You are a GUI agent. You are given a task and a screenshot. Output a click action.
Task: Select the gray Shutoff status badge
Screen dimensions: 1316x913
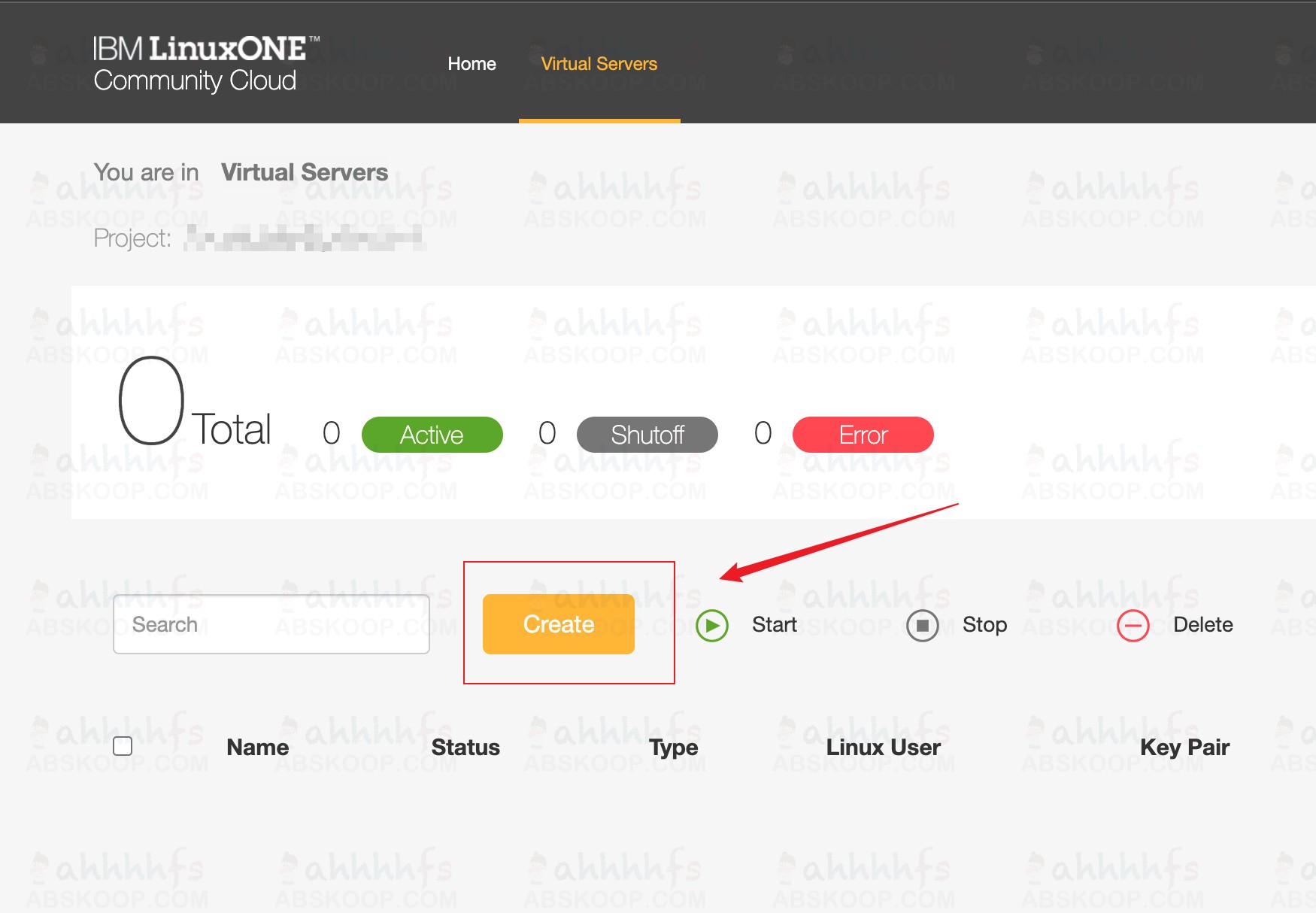pyautogui.click(x=647, y=435)
